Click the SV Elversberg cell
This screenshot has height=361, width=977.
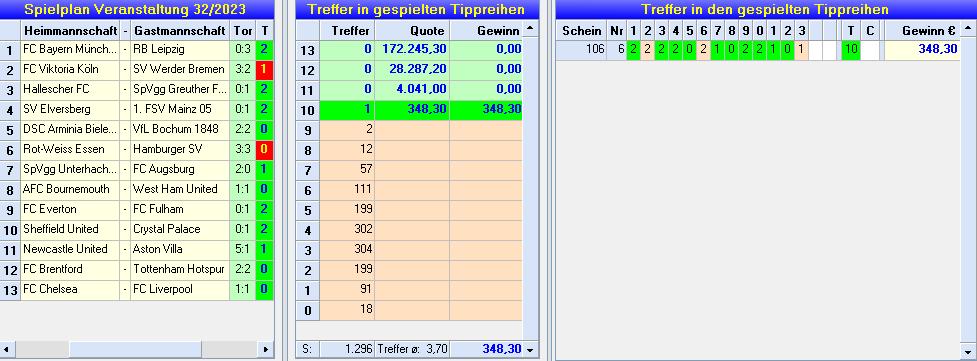pos(70,110)
